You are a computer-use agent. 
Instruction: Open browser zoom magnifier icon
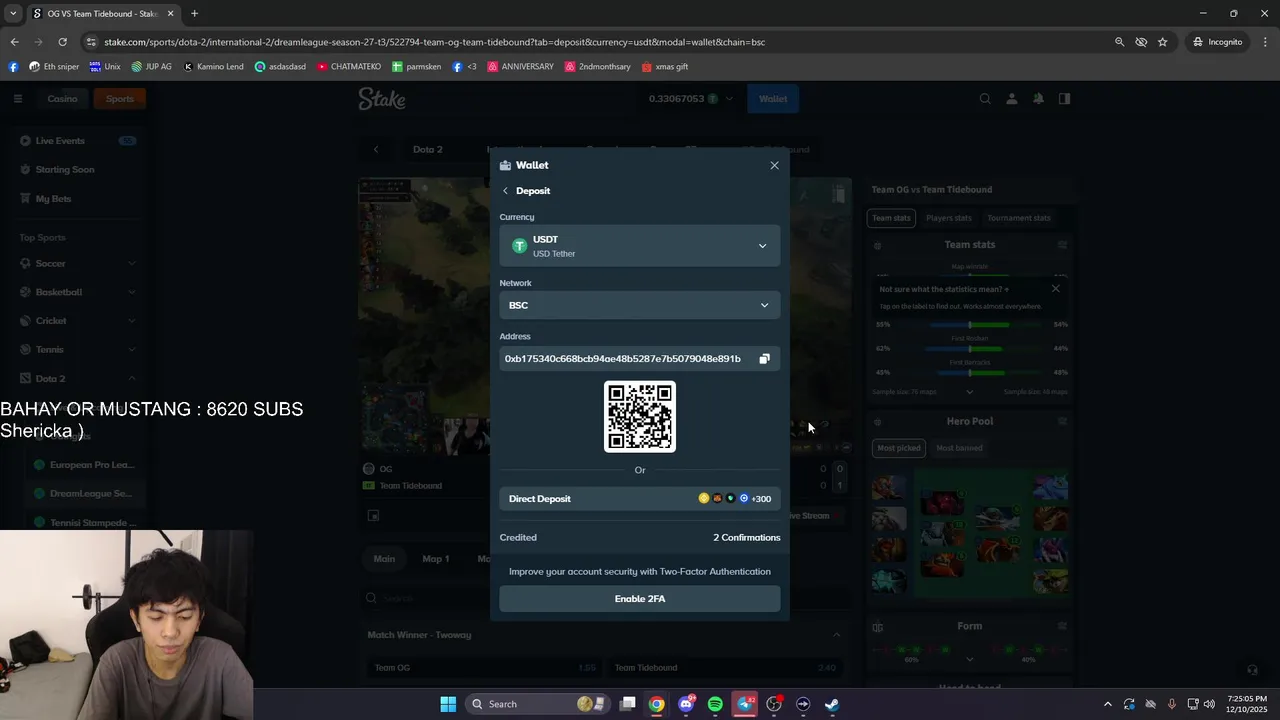pos(1119,42)
